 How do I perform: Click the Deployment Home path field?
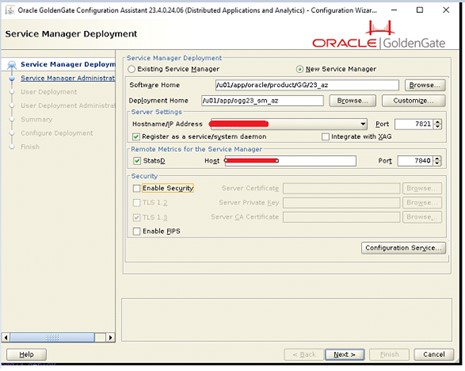(x=262, y=101)
